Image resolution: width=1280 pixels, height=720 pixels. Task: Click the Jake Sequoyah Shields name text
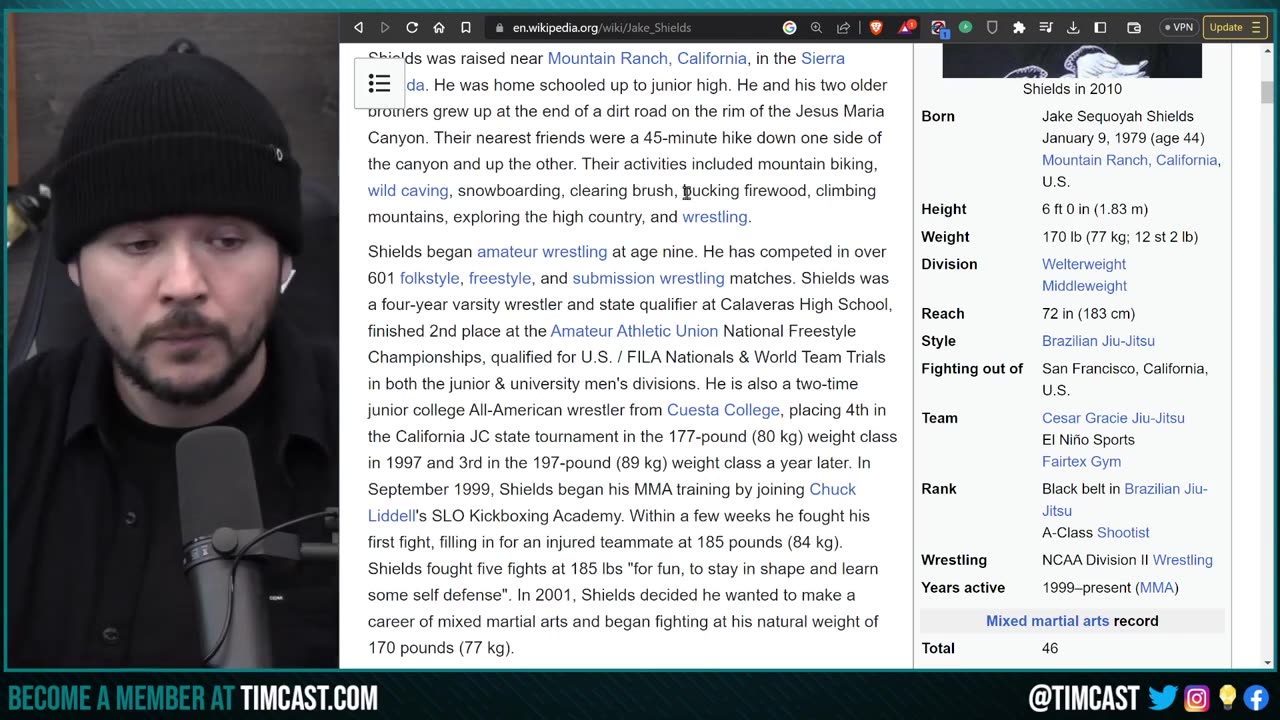(x=1118, y=116)
